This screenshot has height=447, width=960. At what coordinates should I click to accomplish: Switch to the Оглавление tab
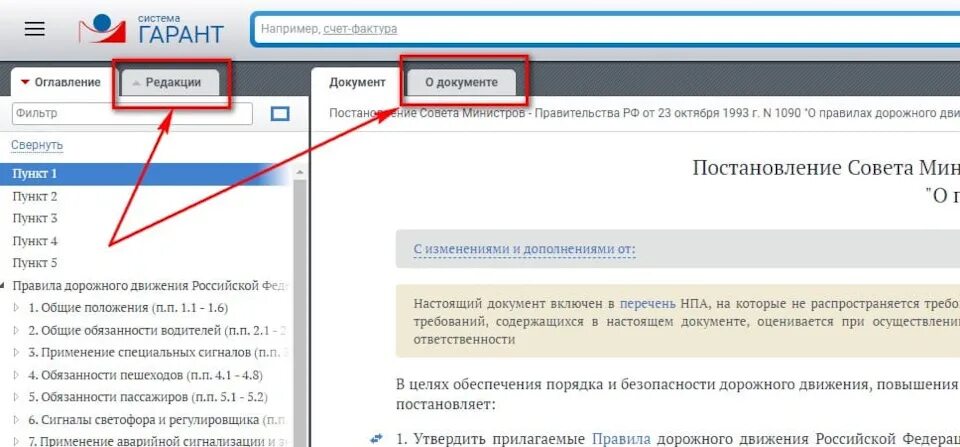60,82
